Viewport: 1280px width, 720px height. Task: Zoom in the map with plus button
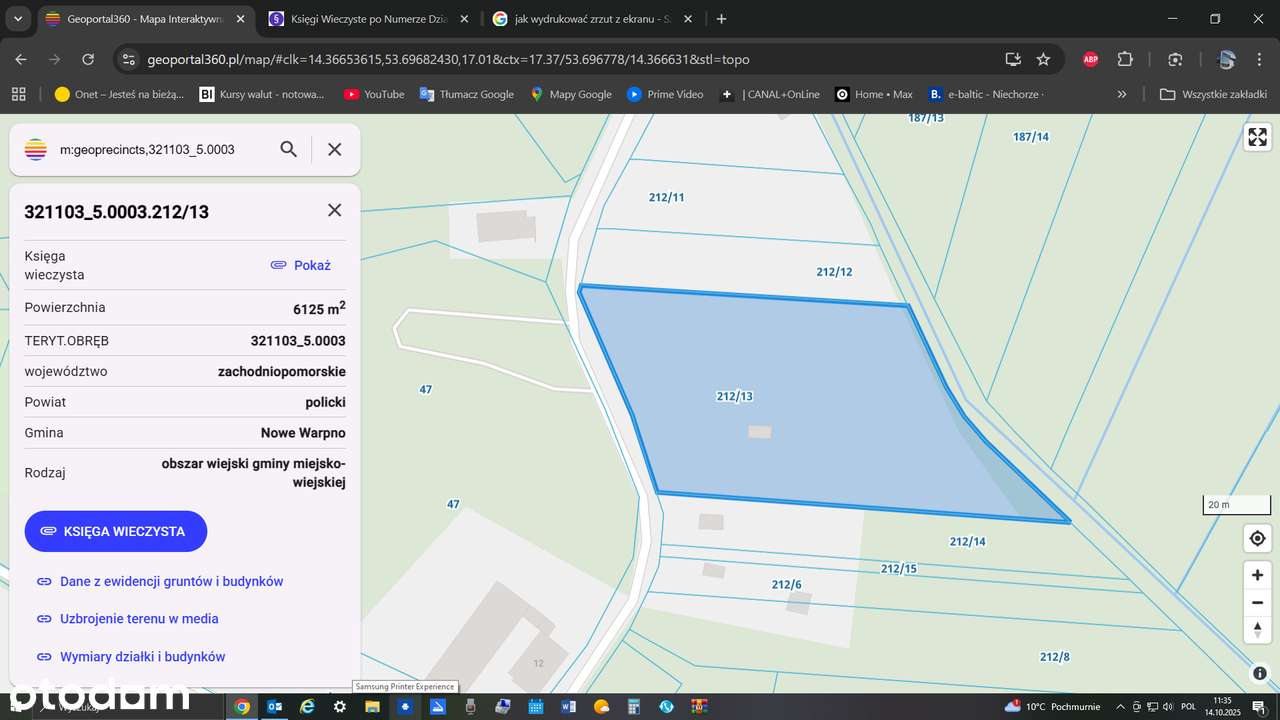point(1257,575)
